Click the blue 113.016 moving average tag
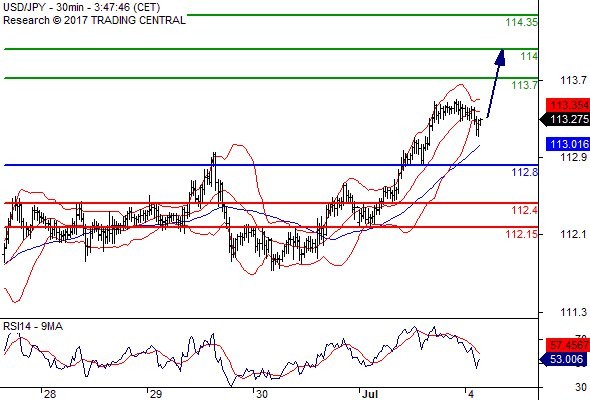 [568, 144]
